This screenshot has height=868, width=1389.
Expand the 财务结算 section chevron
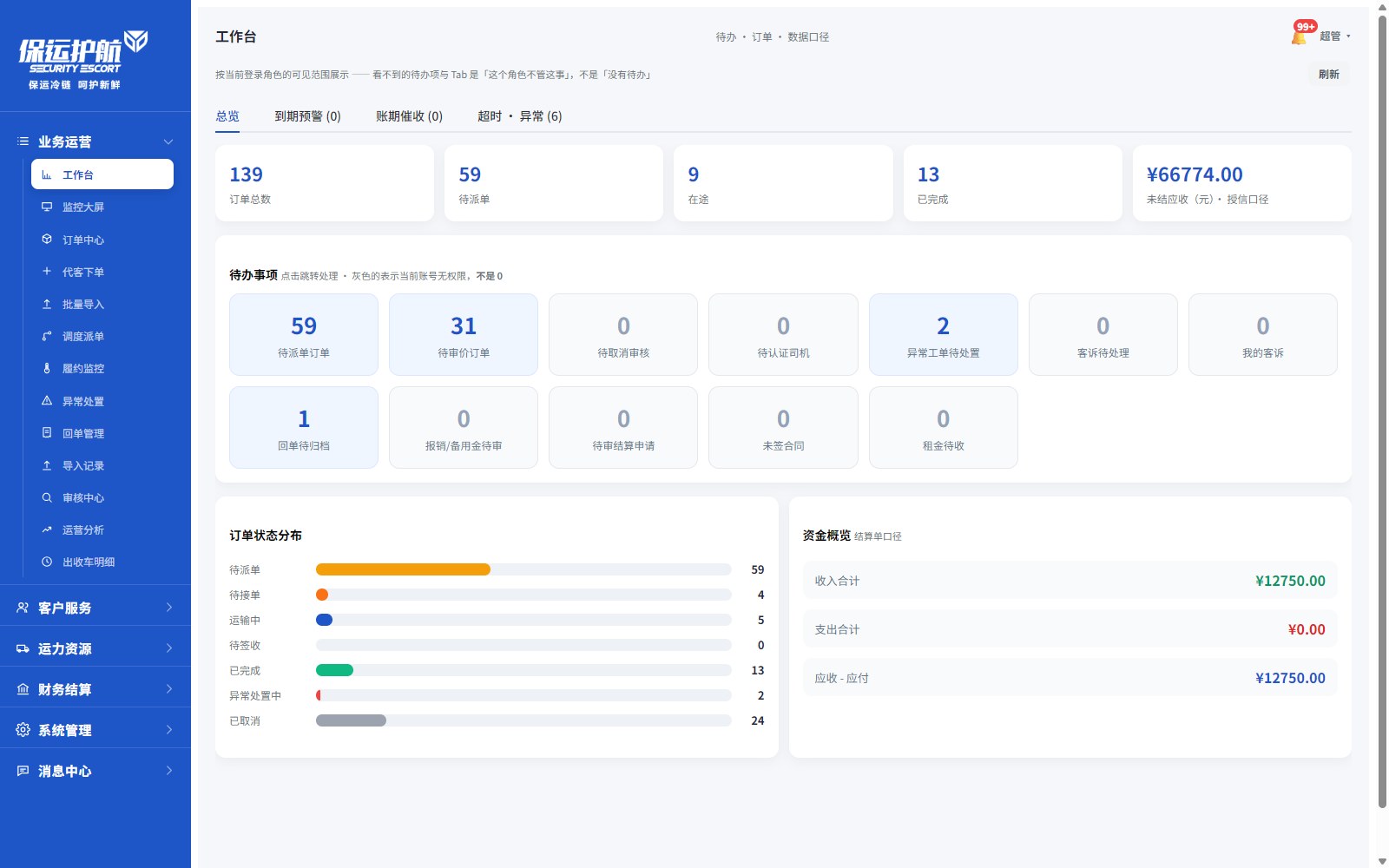(169, 688)
